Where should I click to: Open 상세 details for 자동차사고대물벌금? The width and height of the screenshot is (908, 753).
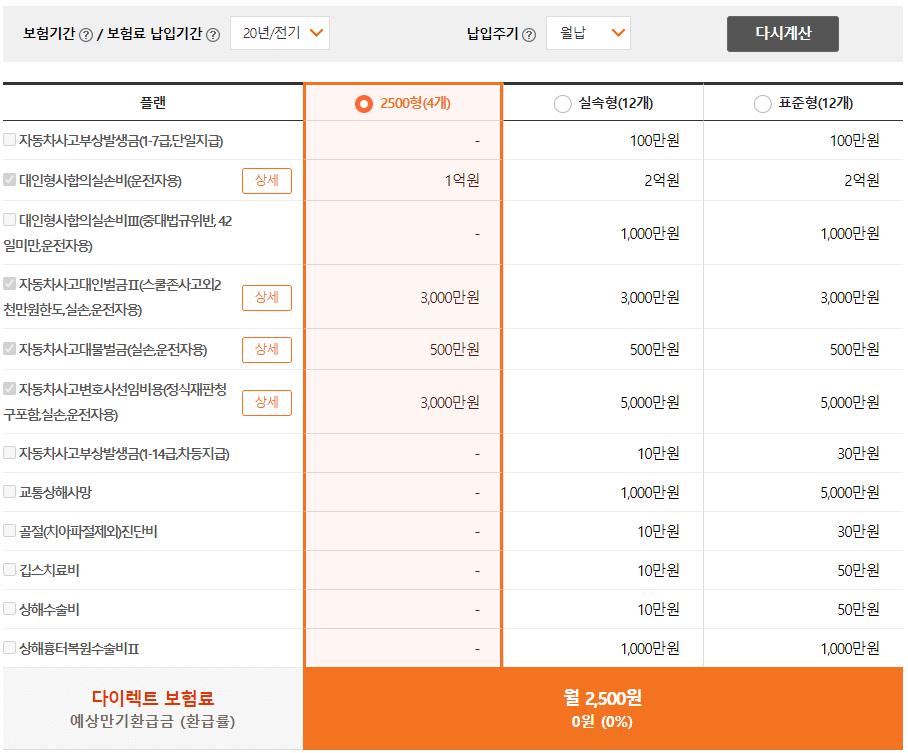tap(266, 350)
